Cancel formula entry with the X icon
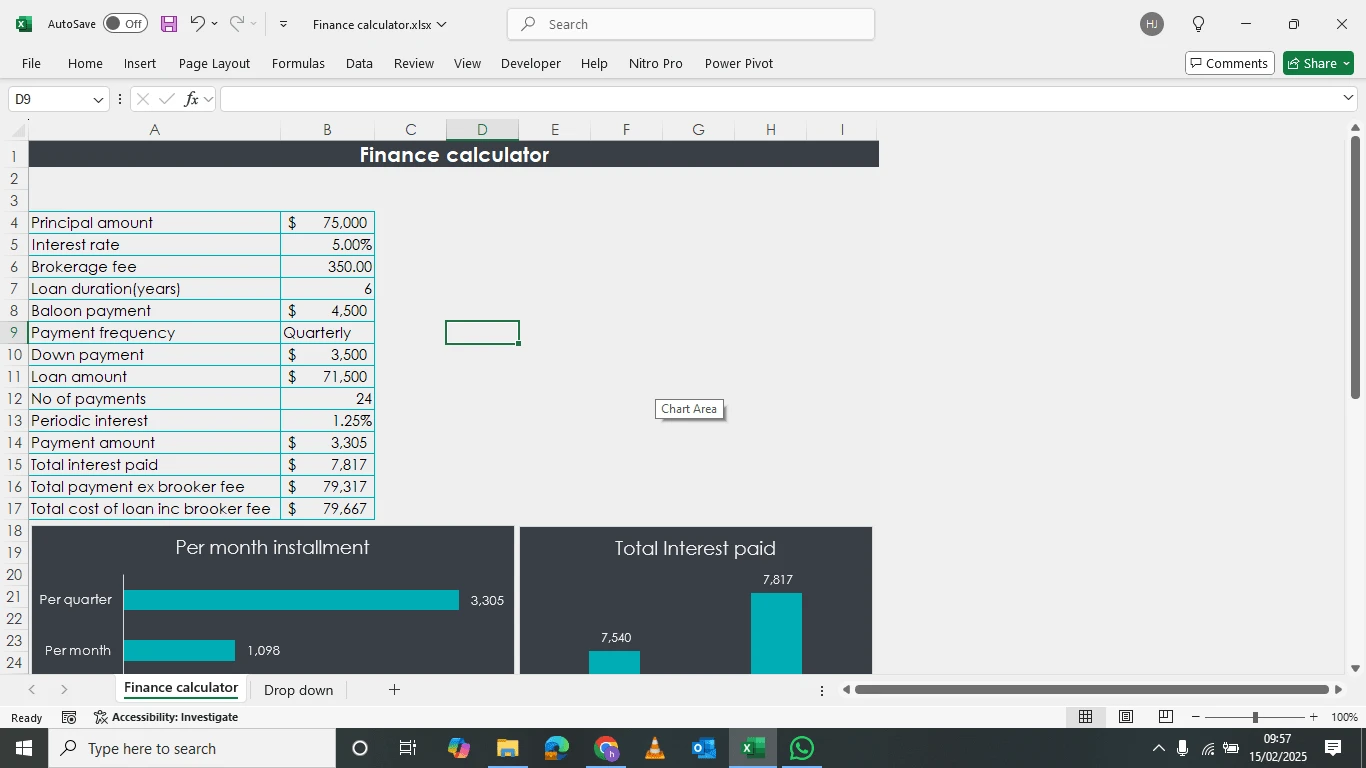This screenshot has width=1366, height=768. tap(143, 99)
